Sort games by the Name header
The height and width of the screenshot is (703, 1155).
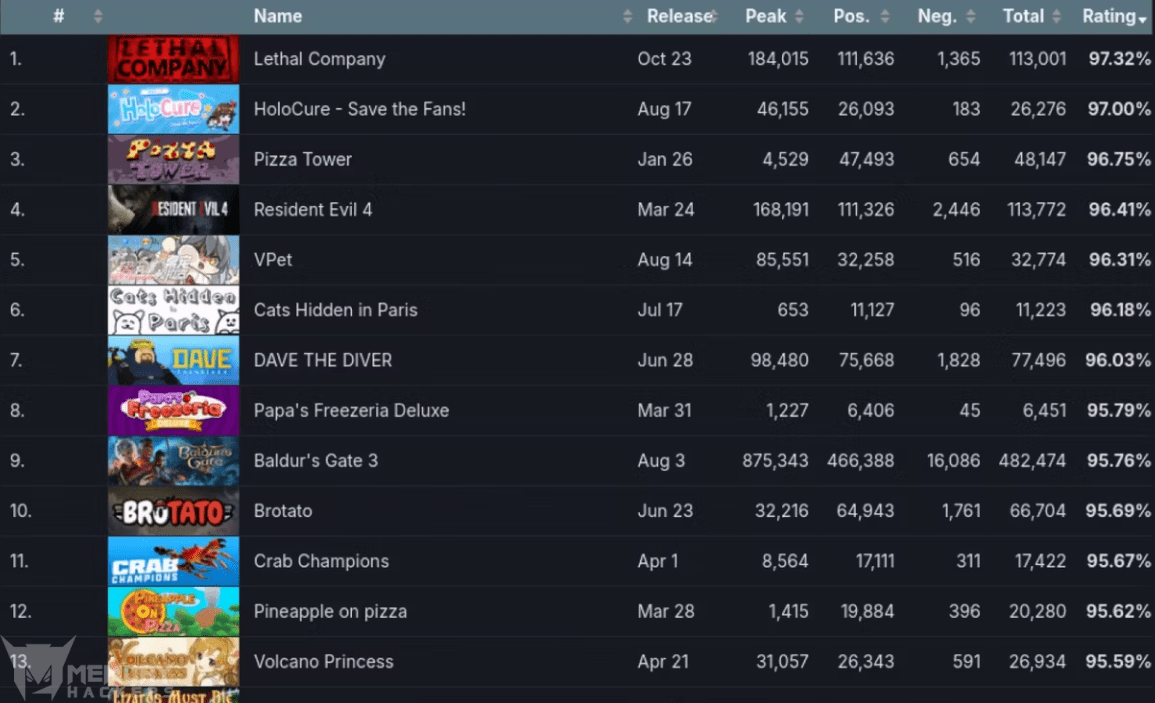(x=278, y=16)
